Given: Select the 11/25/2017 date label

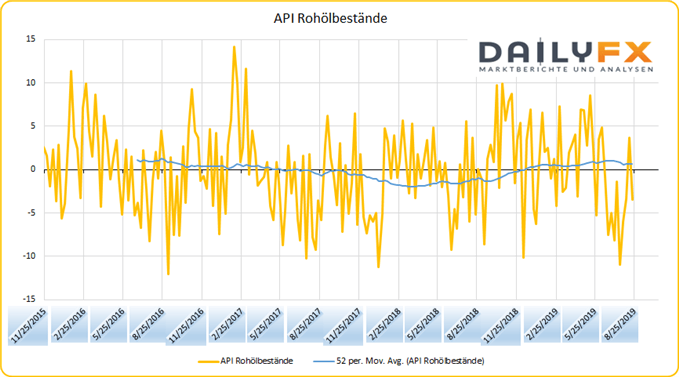Looking at the screenshot, I should 343,326.
